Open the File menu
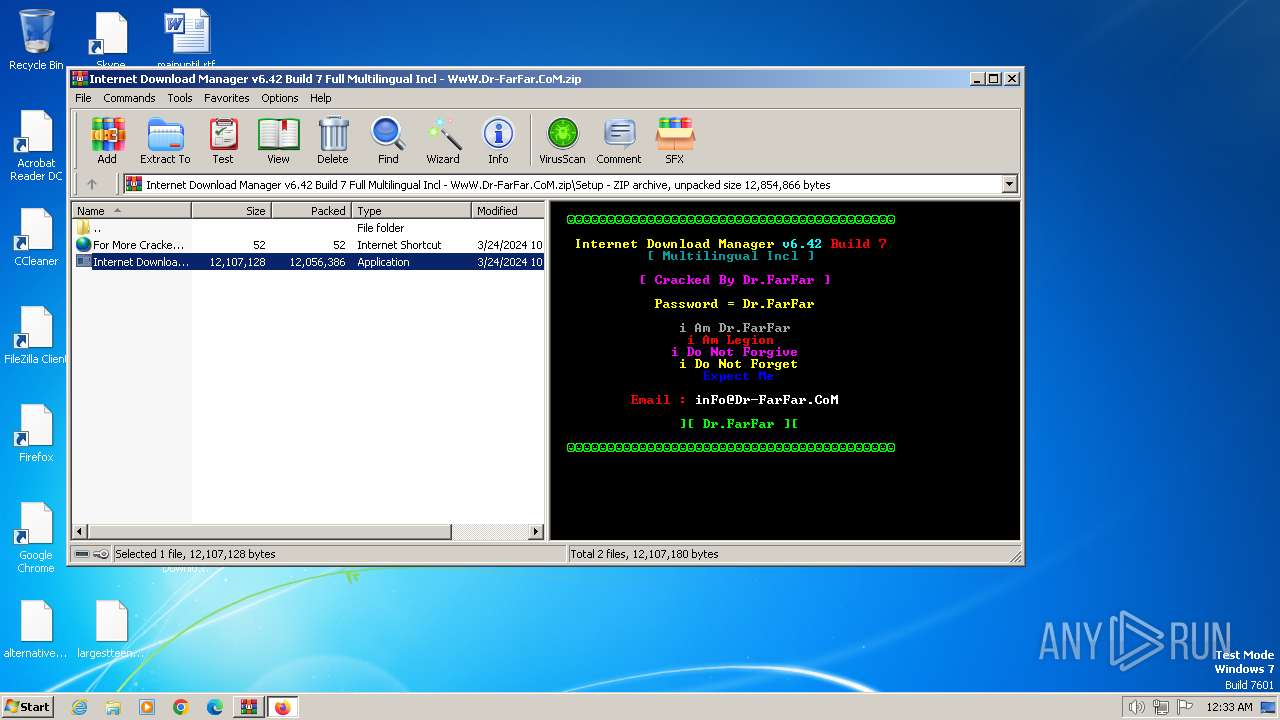The image size is (1280, 720). tap(83, 98)
